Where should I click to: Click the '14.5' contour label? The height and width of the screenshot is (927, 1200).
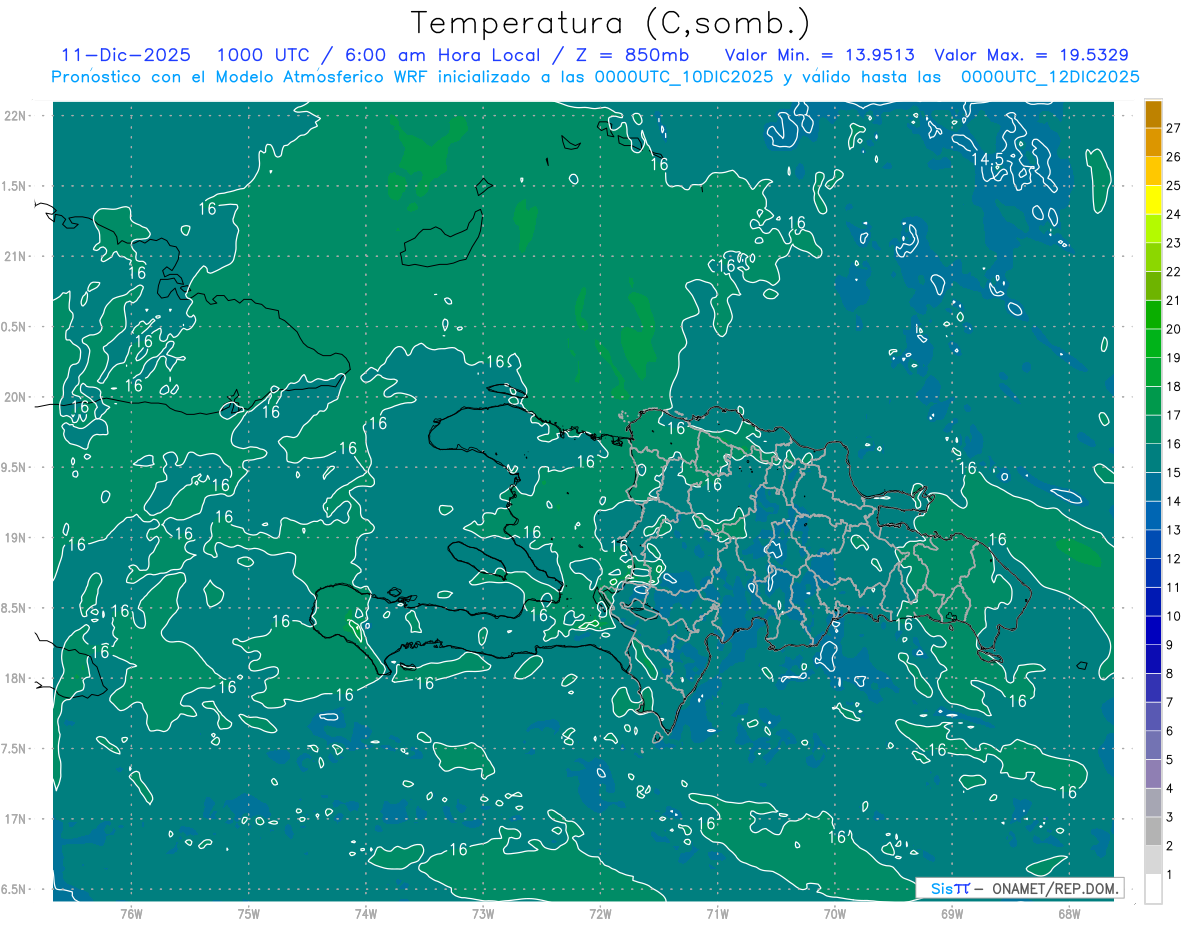pyautogui.click(x=989, y=159)
